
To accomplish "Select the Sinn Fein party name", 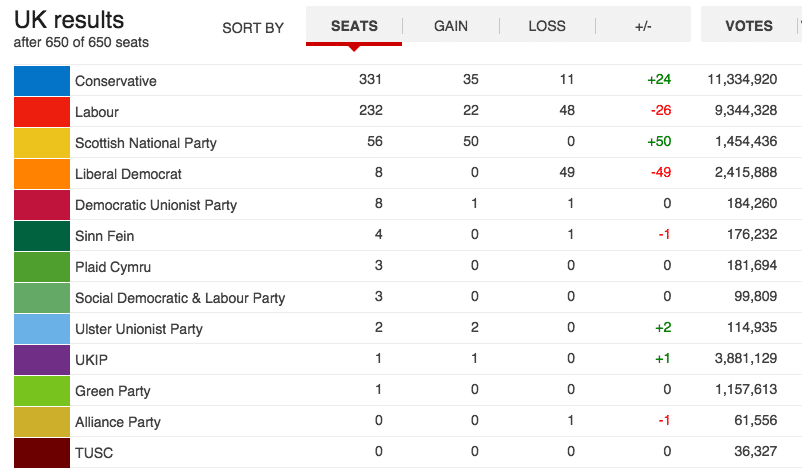I will click(104, 236).
